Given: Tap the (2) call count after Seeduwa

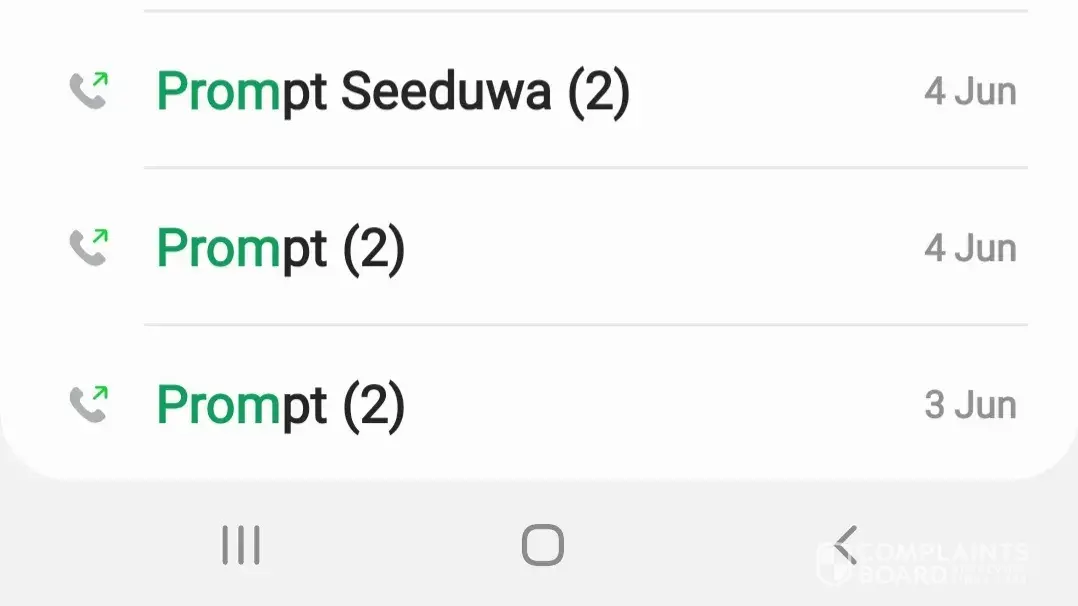Looking at the screenshot, I should pyautogui.click(x=598, y=93).
